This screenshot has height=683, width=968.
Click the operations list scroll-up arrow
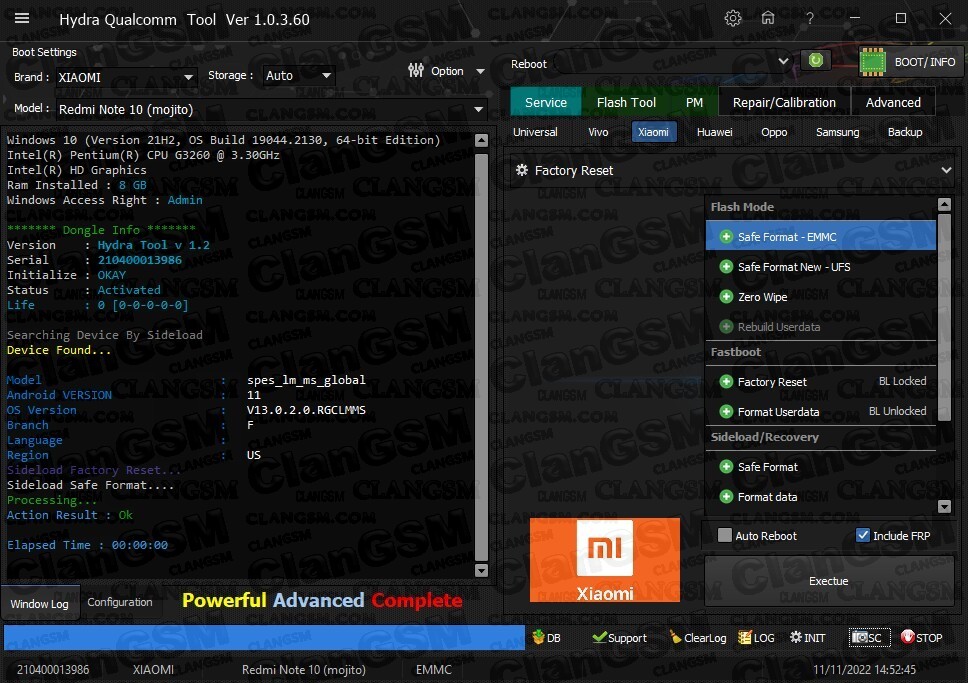coord(944,204)
